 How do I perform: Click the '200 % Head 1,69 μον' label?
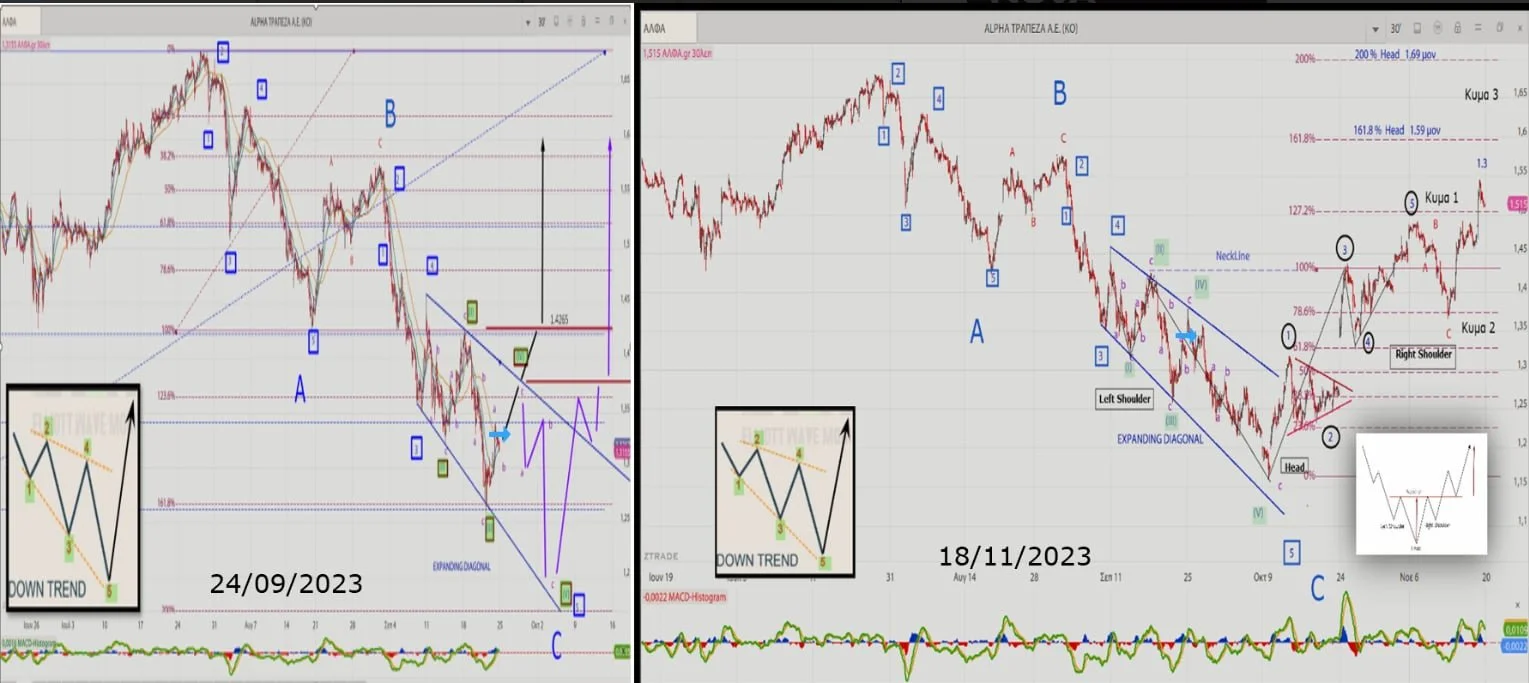click(1396, 55)
